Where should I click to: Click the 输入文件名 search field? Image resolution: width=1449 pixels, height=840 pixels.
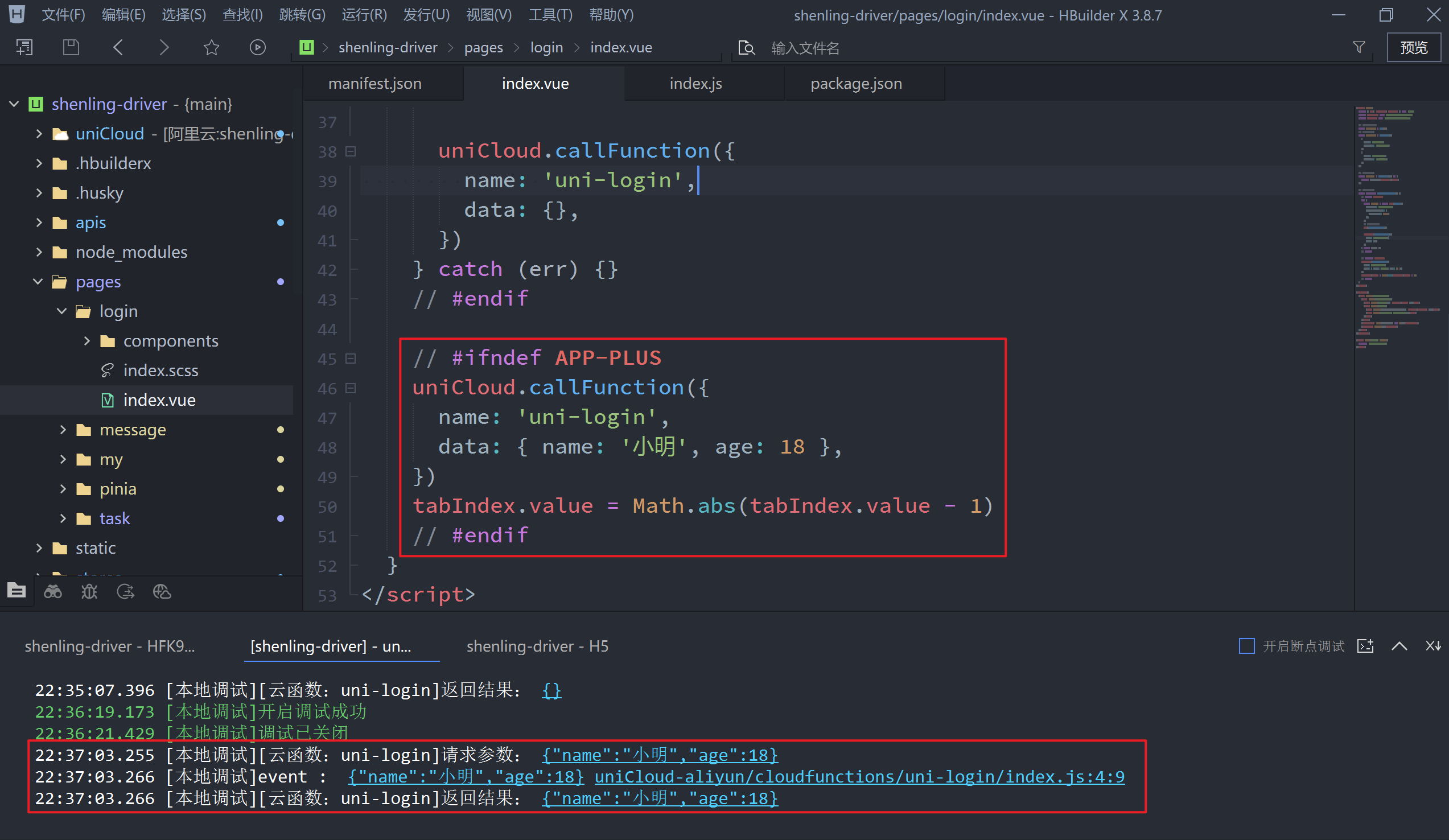pyautogui.click(x=805, y=48)
